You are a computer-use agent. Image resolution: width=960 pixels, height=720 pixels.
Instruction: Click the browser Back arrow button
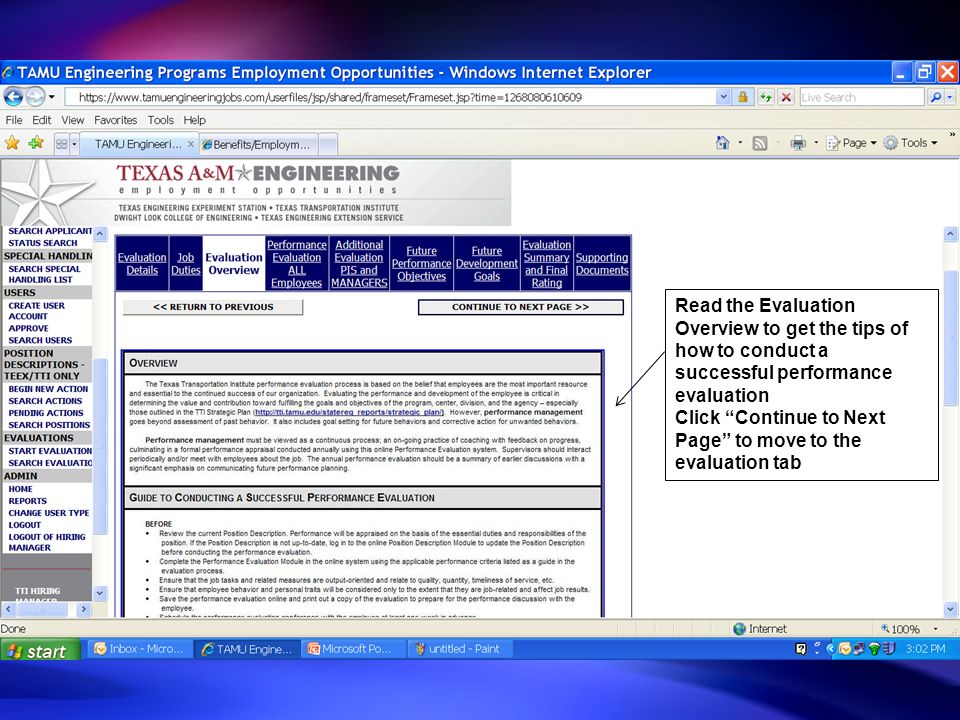pos(13,97)
